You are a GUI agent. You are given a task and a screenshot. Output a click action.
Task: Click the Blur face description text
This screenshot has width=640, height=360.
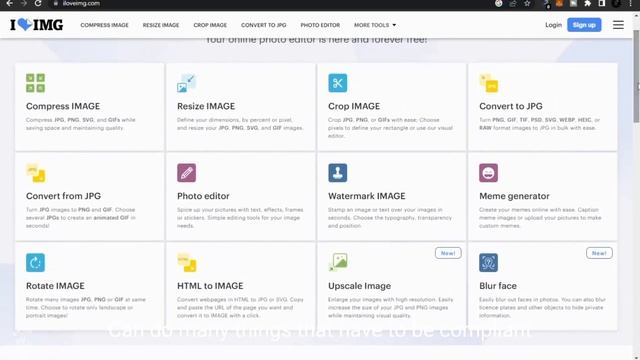[x=542, y=307]
